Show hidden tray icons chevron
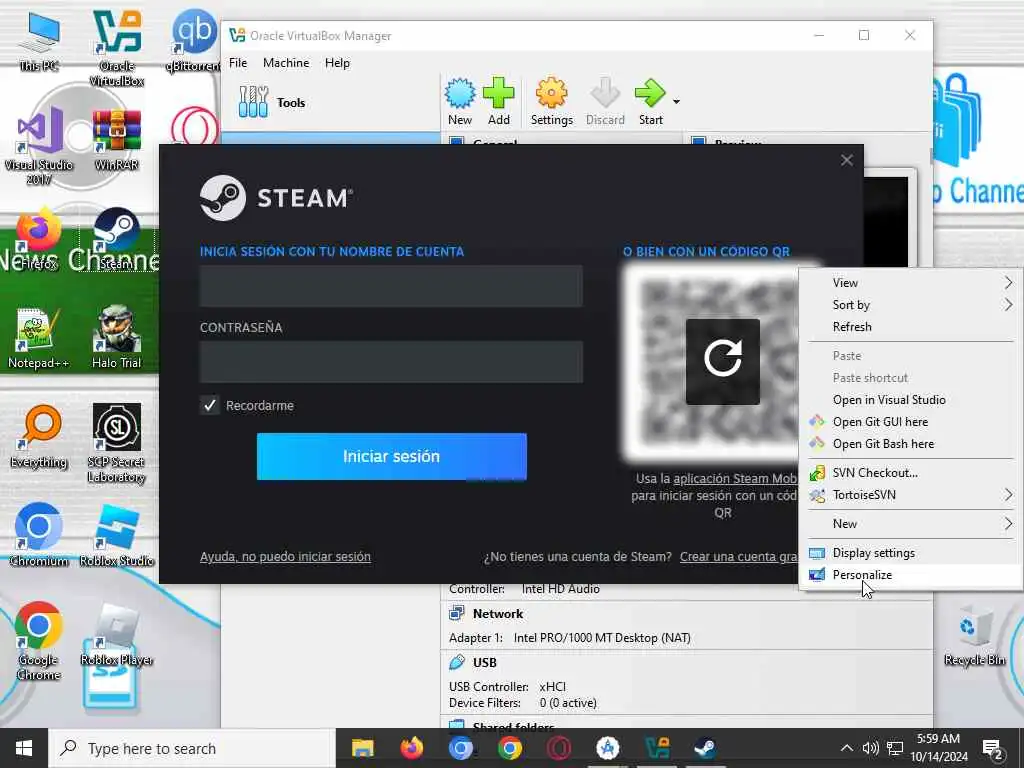Image resolution: width=1024 pixels, height=768 pixels. click(x=846, y=748)
